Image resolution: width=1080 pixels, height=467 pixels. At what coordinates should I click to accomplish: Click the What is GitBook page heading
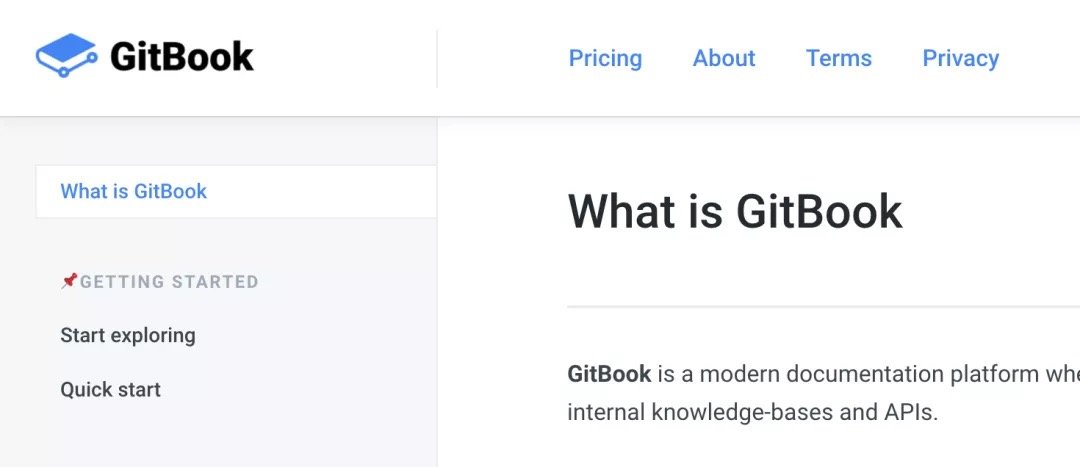(x=735, y=211)
